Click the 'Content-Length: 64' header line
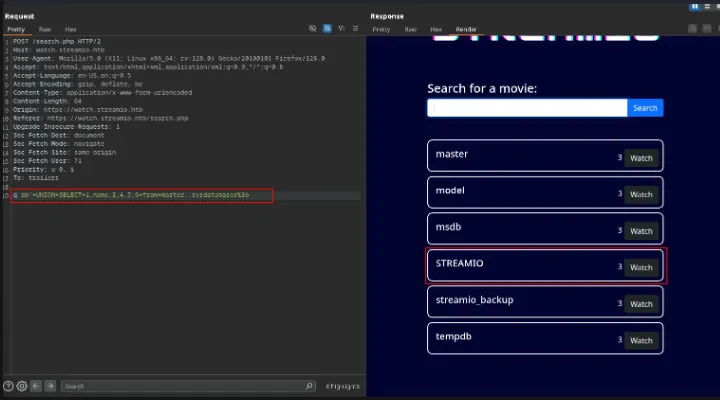This screenshot has height=400, width=720. pyautogui.click(x=47, y=101)
